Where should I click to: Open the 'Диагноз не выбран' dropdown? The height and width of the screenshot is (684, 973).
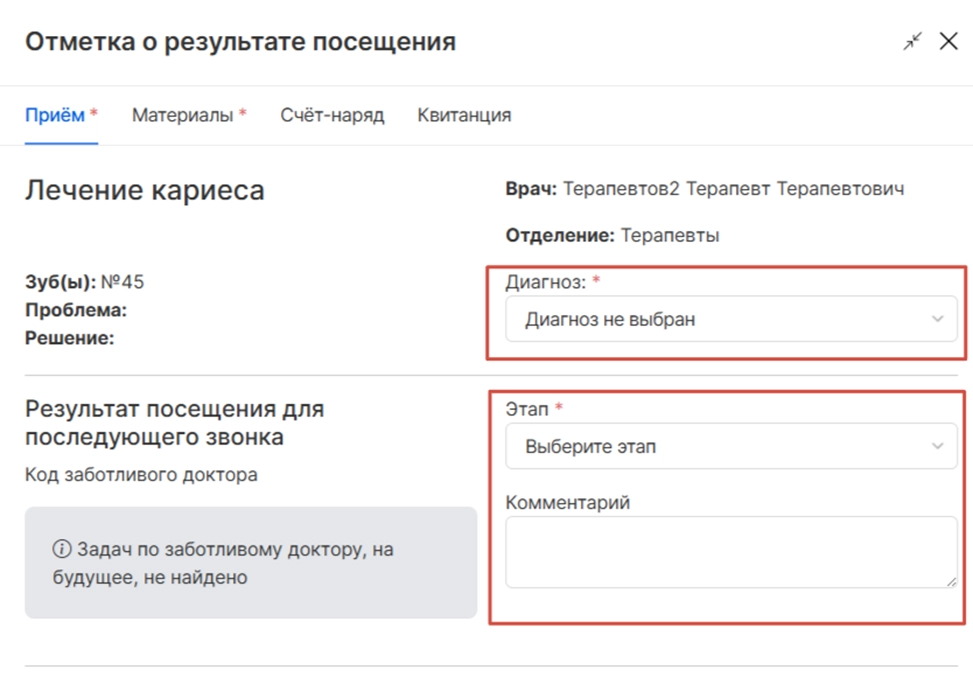coord(730,320)
